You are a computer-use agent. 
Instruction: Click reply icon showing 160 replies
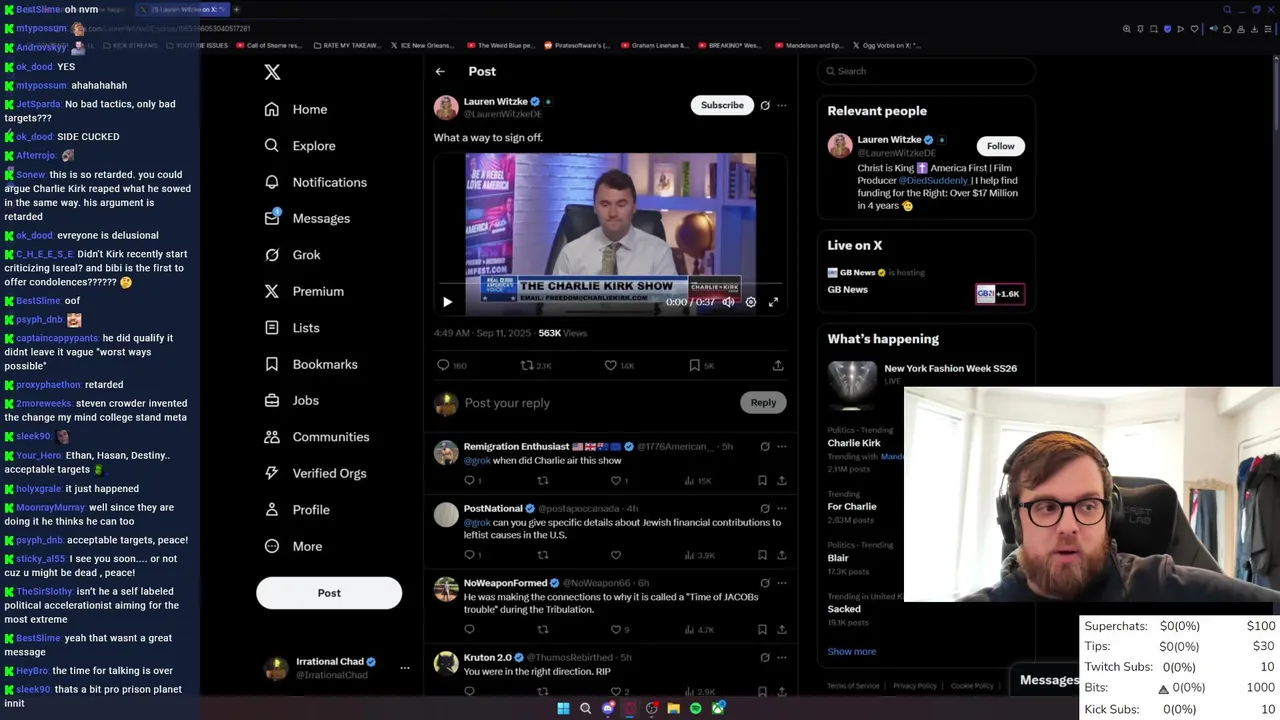(452, 365)
